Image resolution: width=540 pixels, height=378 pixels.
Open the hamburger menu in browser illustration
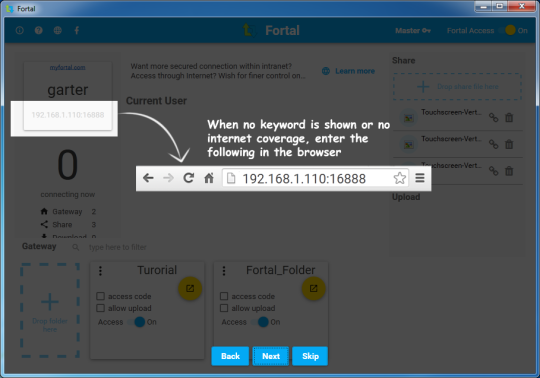point(420,178)
